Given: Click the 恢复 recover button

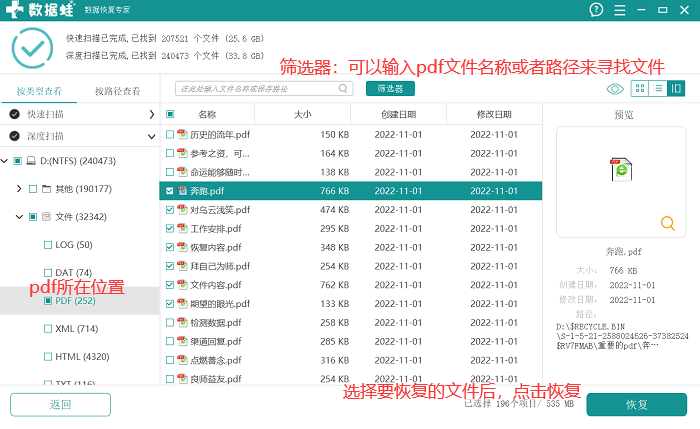Looking at the screenshot, I should tap(637, 404).
